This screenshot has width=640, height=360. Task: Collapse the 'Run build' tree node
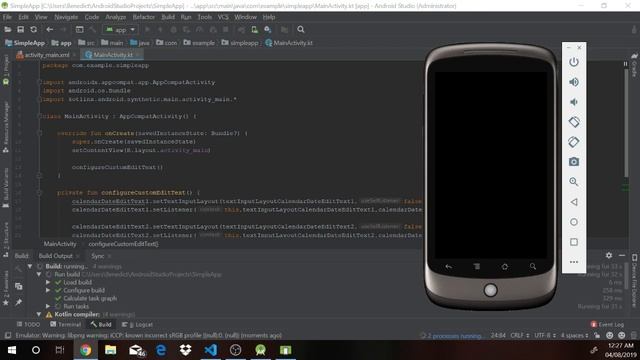[39, 274]
